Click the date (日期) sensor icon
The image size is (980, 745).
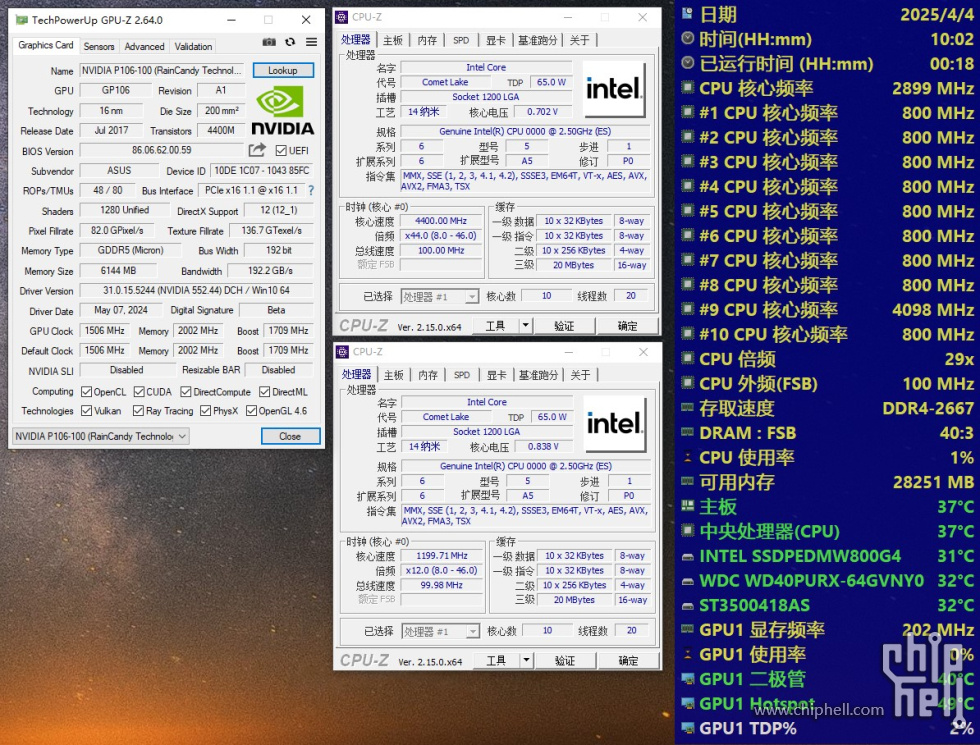coord(688,14)
